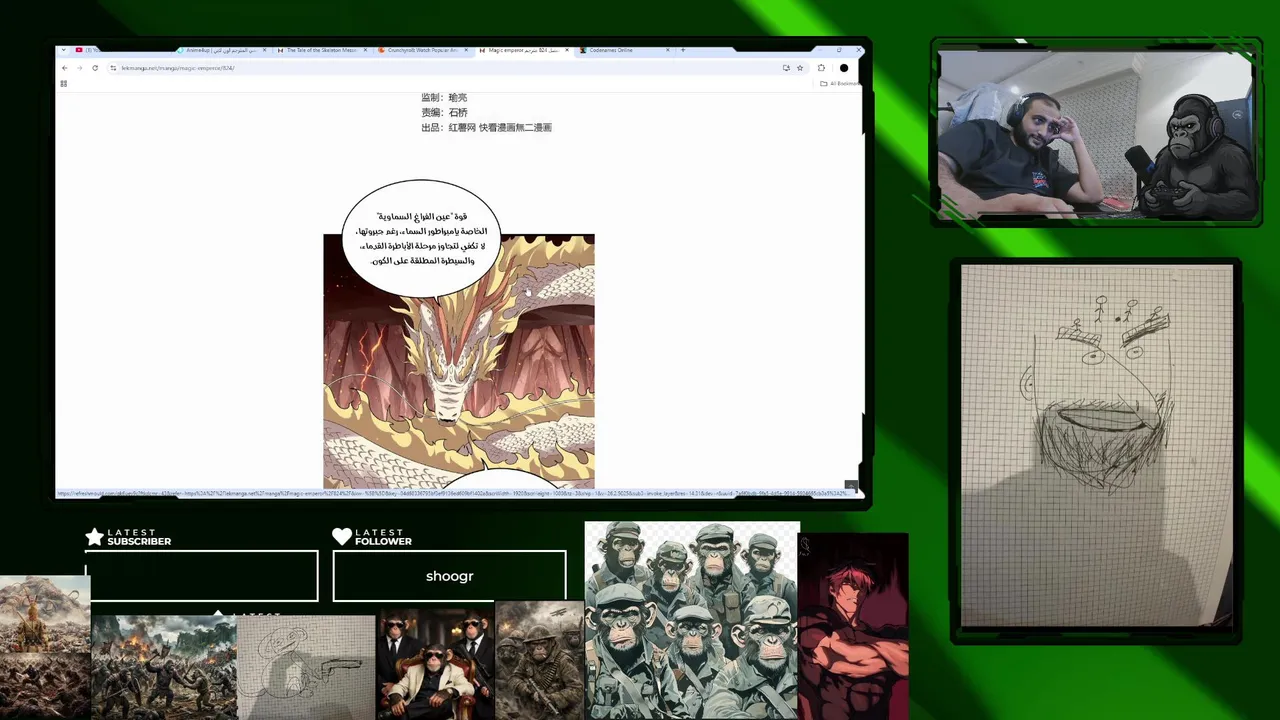This screenshot has width=1280, height=720.
Task: Click the site info icon in address bar
Action: click(x=114, y=68)
